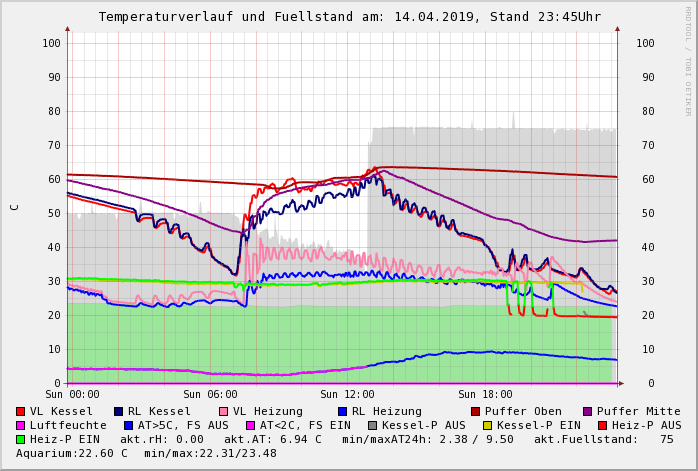Select the green Heiz-P EIN legend swatch
Screen dimensions: 698x471
pos(21,440)
